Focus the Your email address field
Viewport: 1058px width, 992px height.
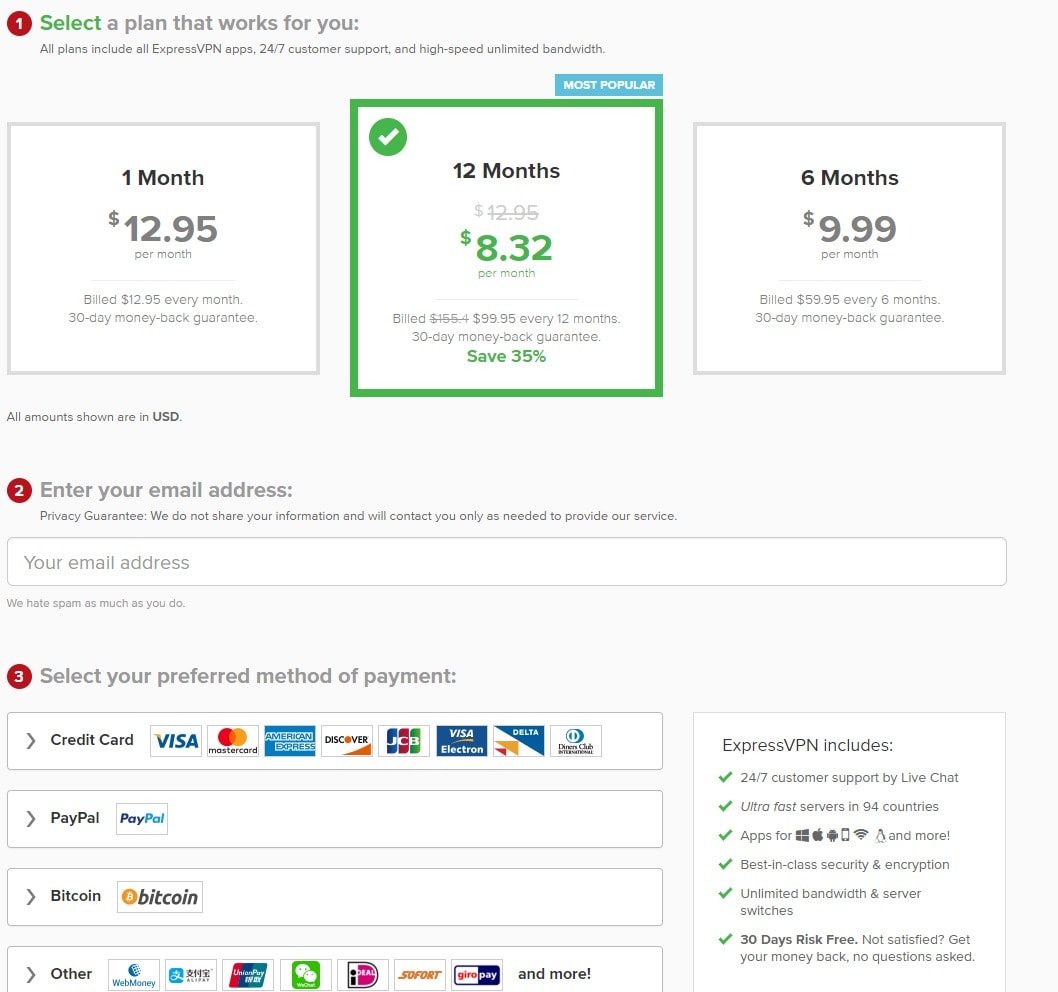[x=507, y=561]
